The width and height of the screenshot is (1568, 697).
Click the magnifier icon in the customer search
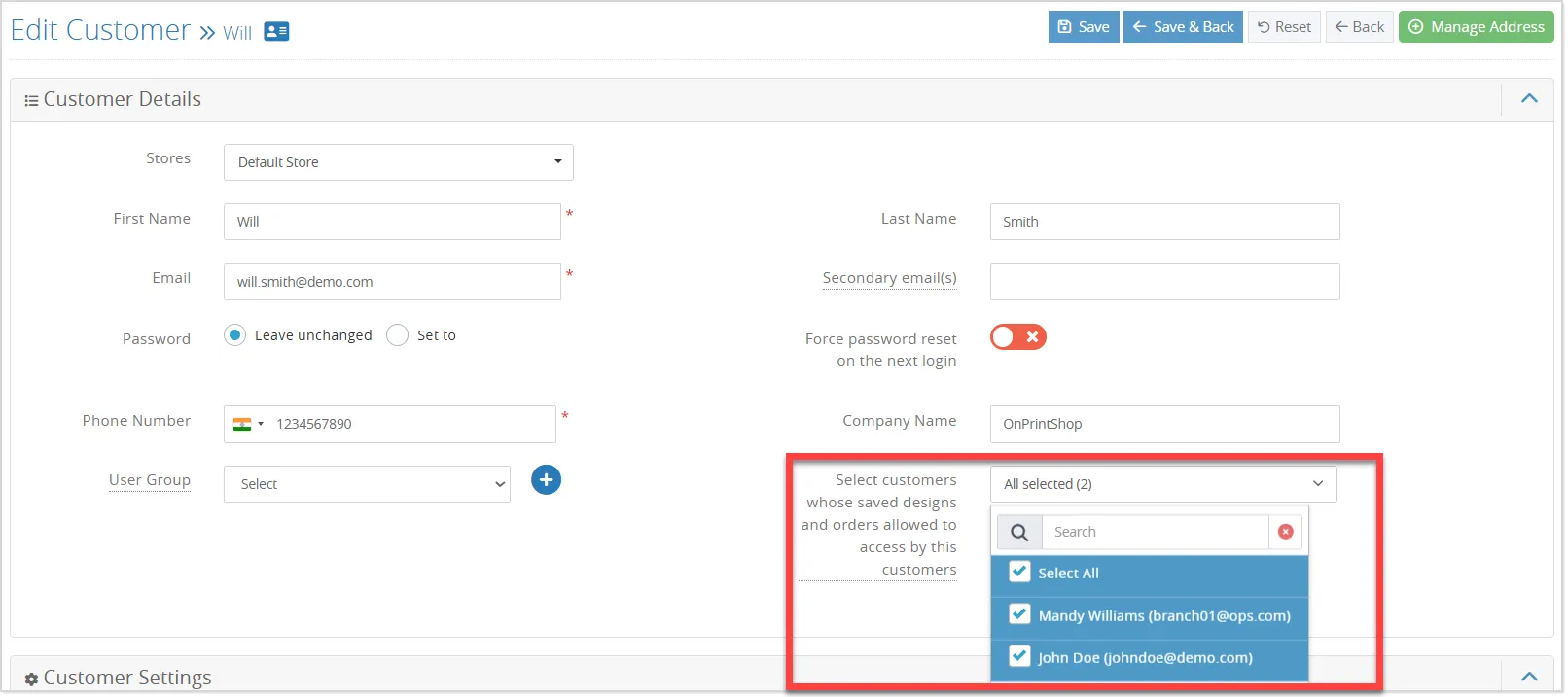click(1019, 532)
